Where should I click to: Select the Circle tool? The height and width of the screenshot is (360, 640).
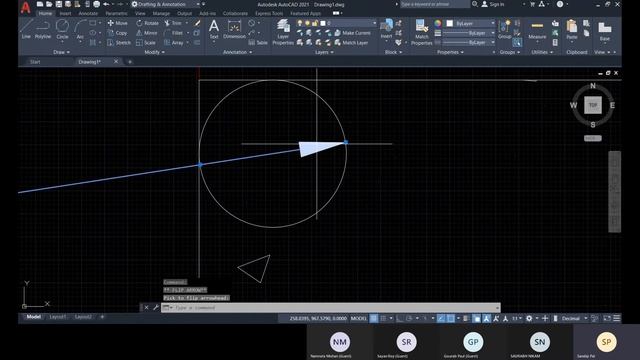pos(62,29)
